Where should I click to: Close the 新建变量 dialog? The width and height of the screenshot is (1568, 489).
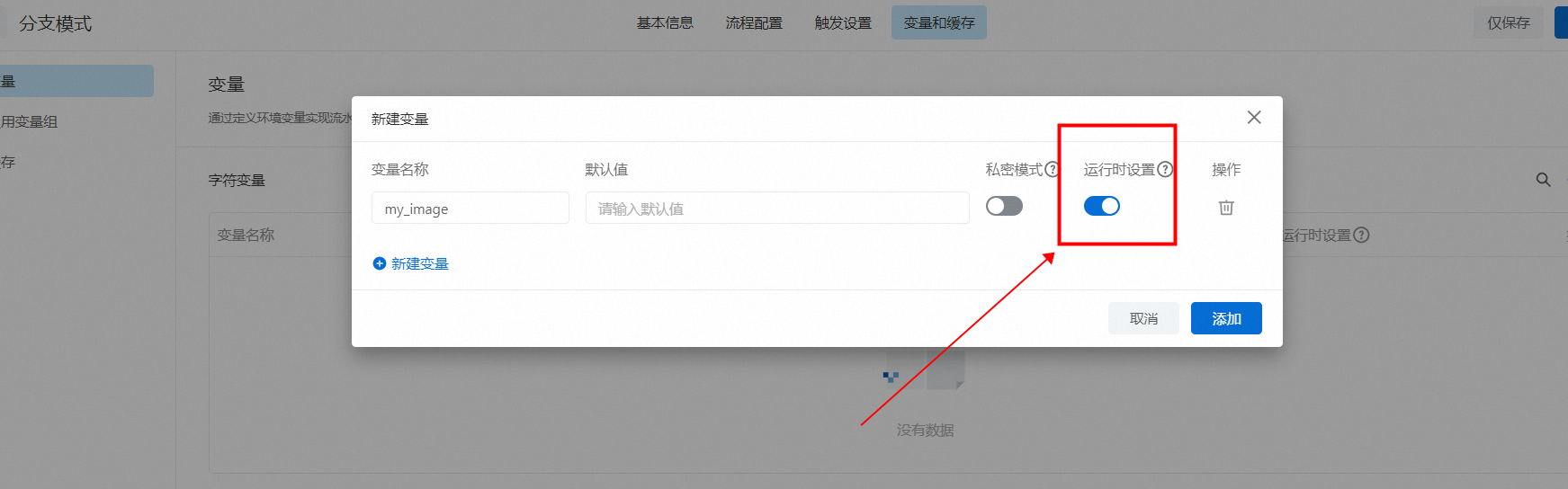1254,117
